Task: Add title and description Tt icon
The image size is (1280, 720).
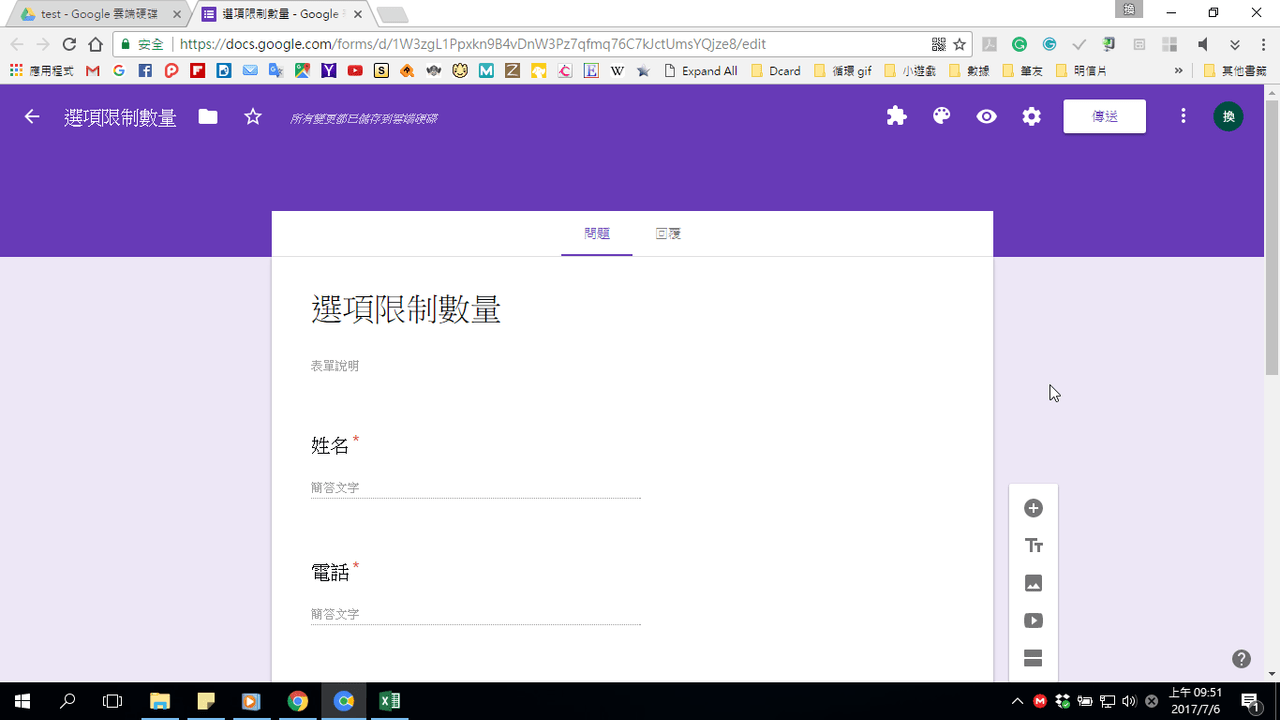Action: [x=1034, y=546]
